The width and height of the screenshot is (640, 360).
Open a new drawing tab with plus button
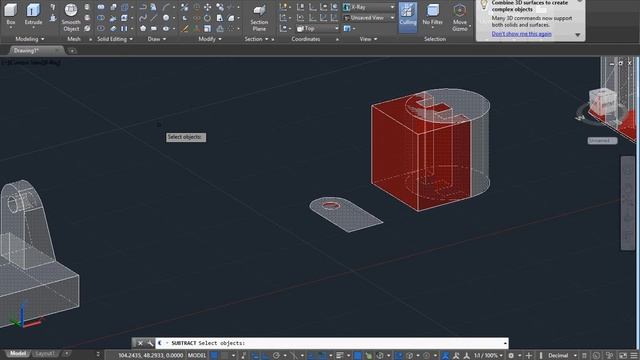[x=72, y=51]
